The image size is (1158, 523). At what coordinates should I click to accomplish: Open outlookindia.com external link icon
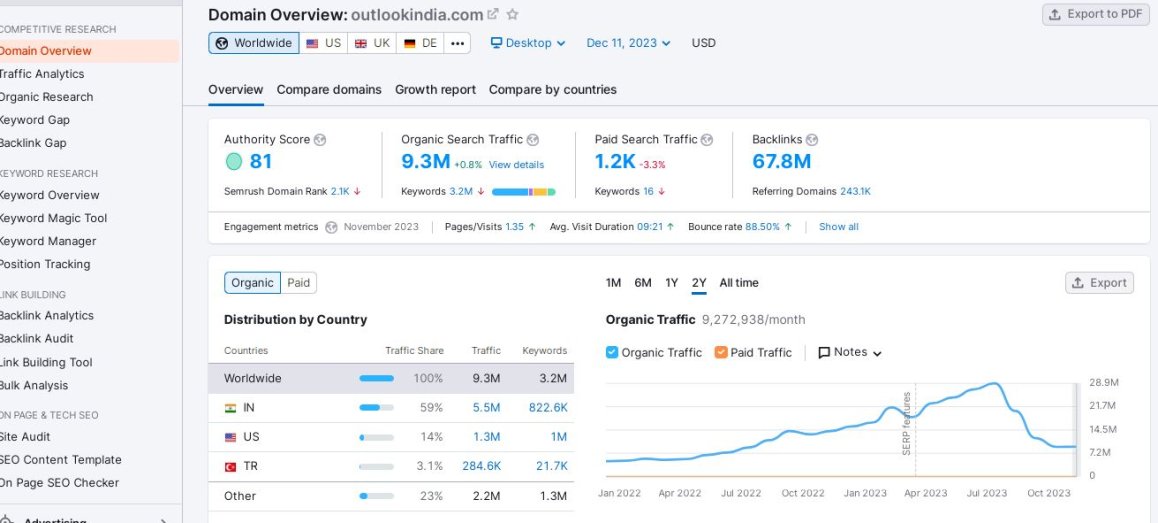493,14
